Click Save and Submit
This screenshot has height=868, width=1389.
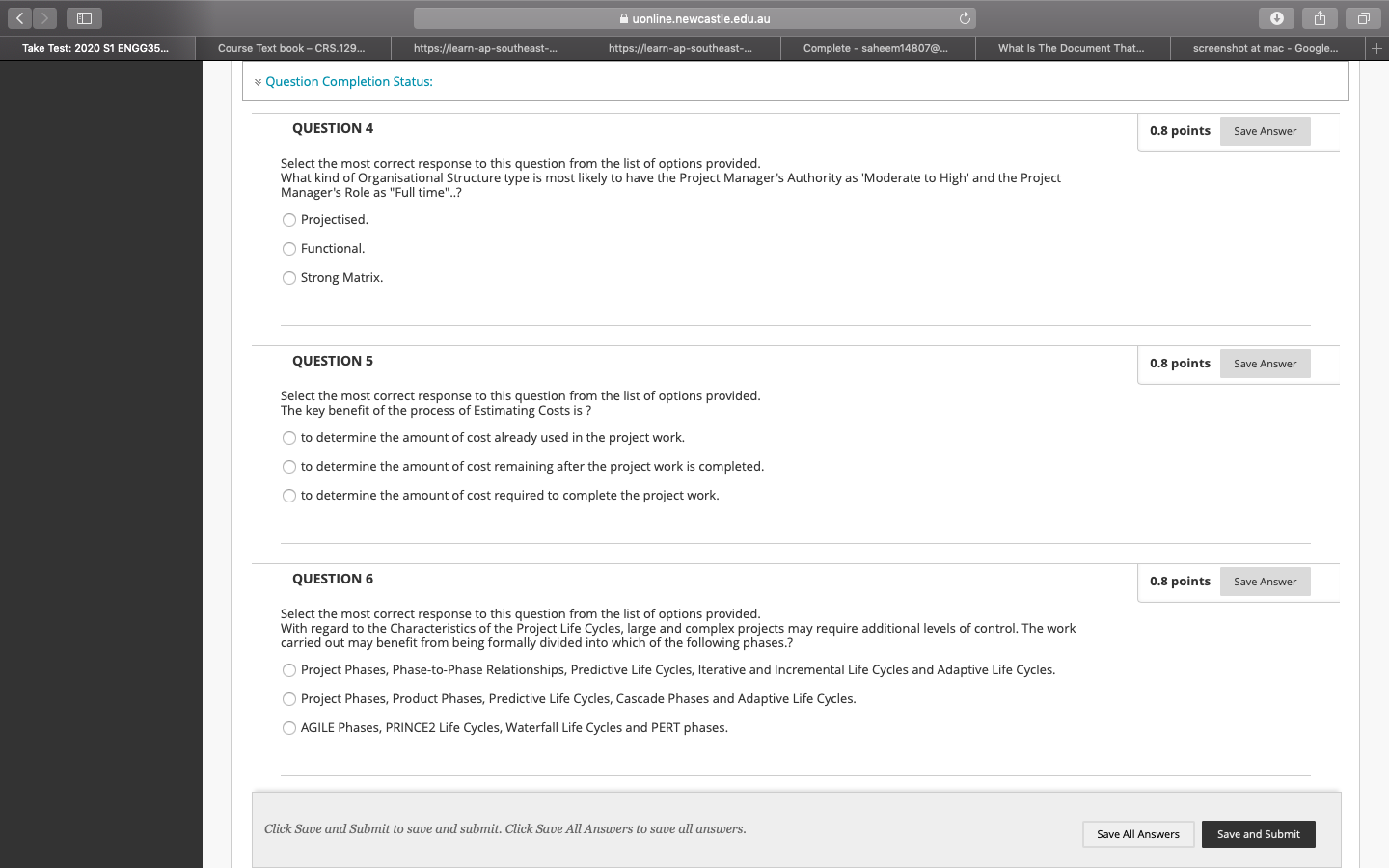1258,833
